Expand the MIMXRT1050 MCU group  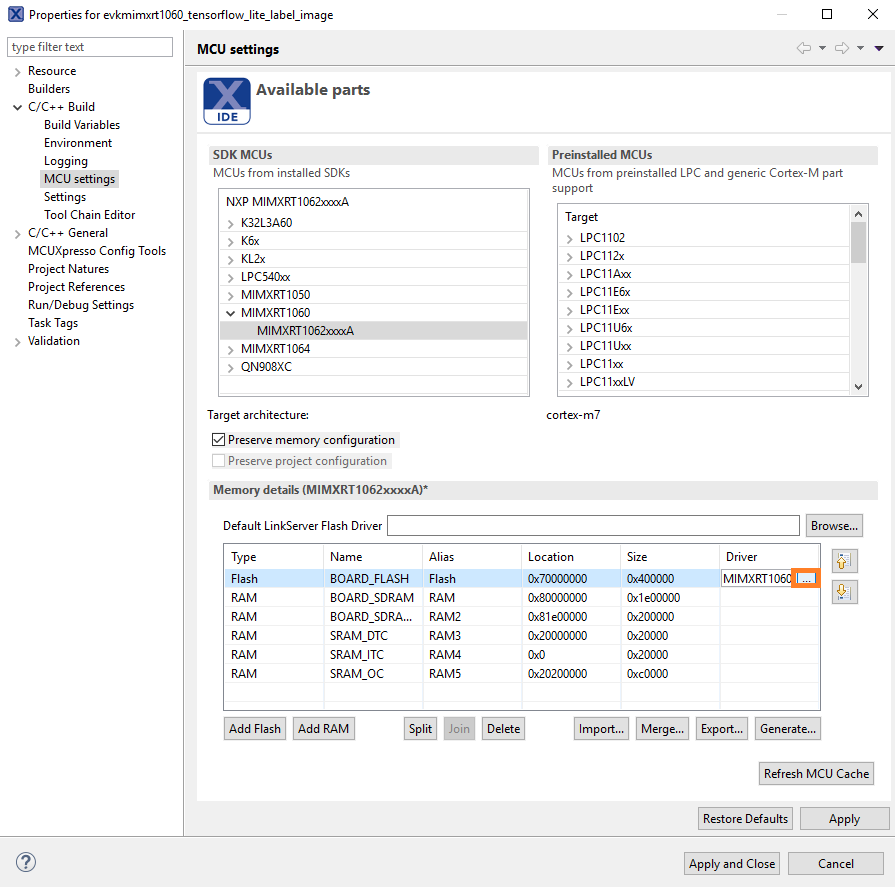[231, 295]
